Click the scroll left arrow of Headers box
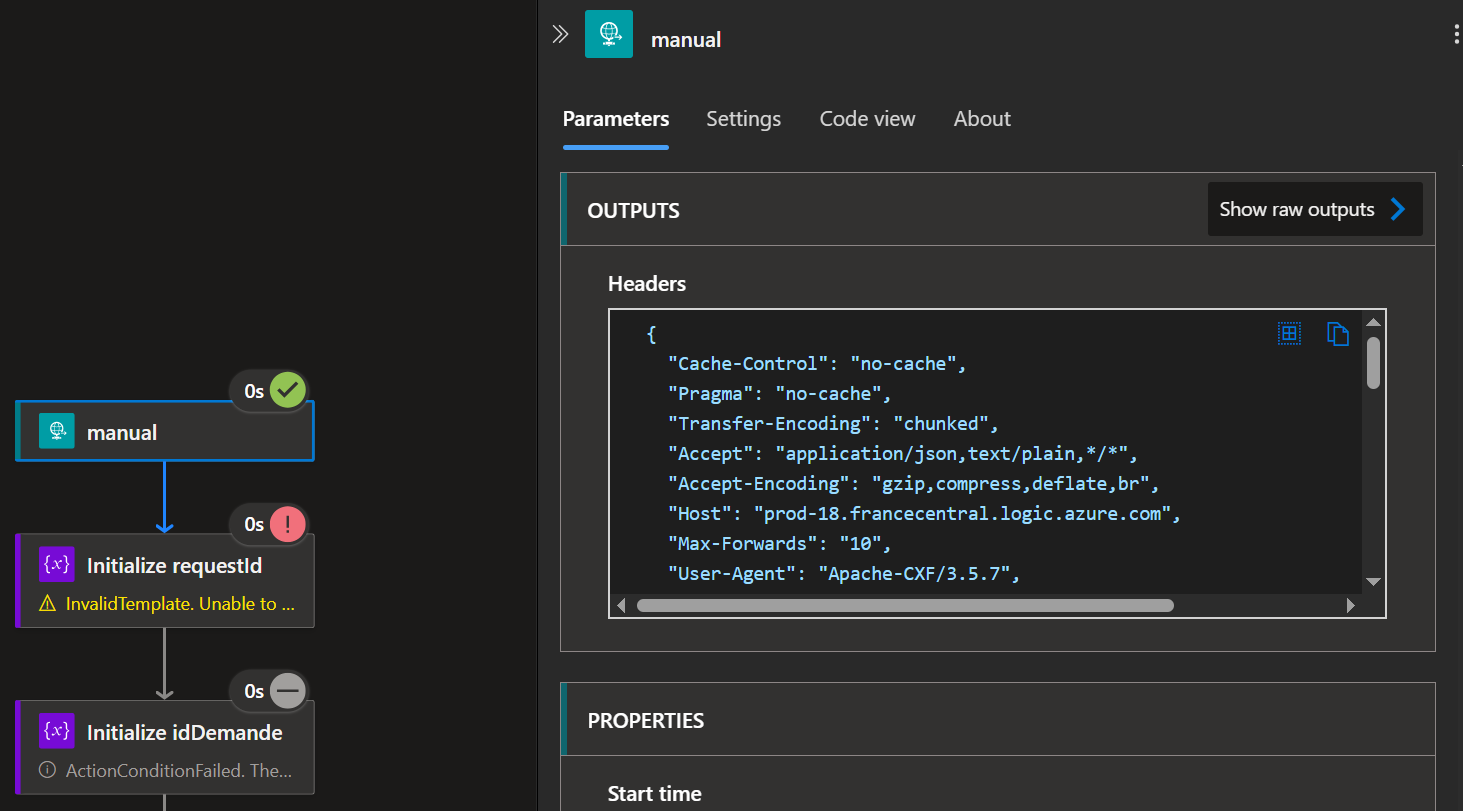Screen dimensions: 1463x811 pyautogui.click(x=621, y=605)
